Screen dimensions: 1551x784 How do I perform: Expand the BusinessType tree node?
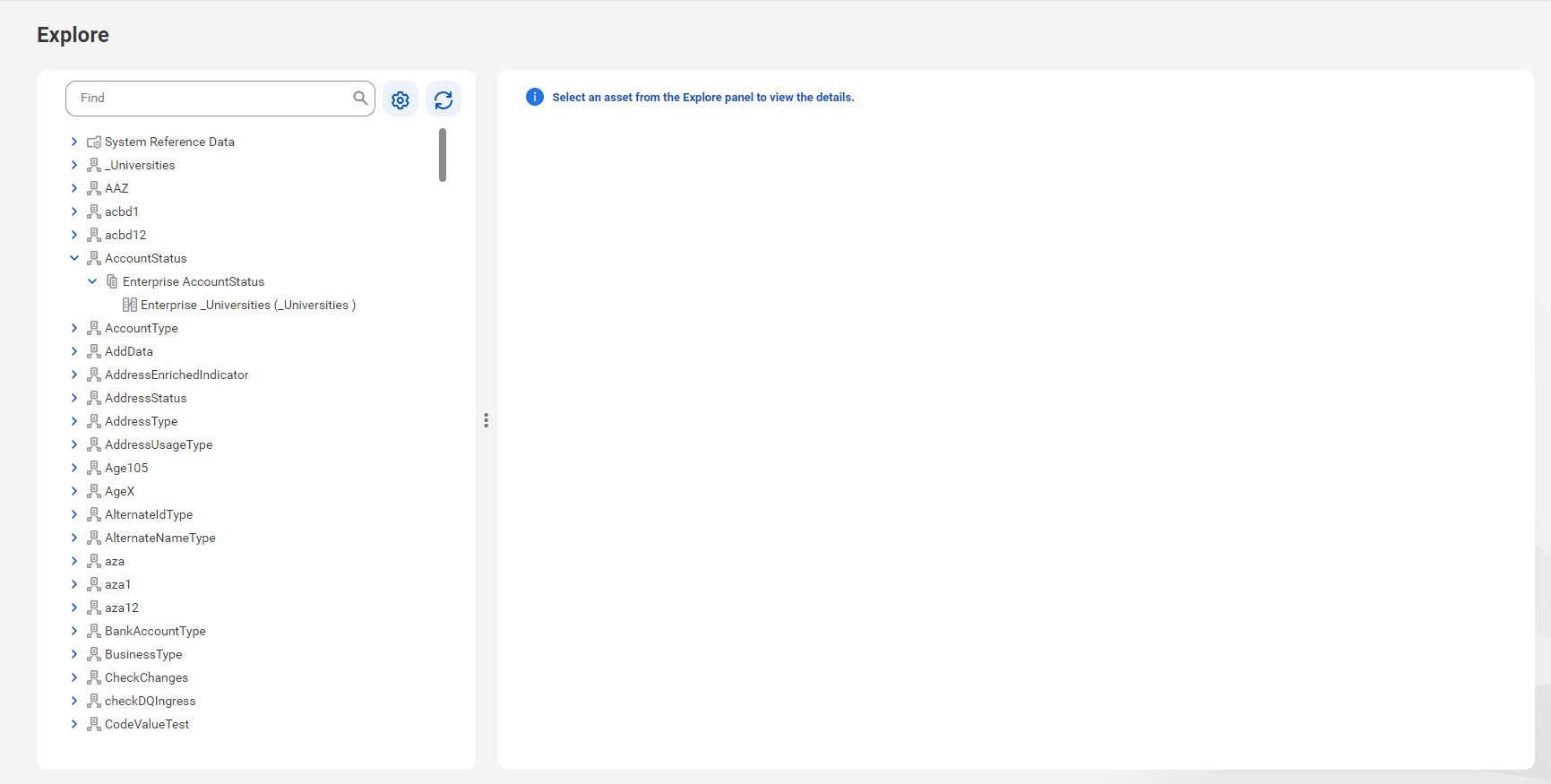pos(74,654)
